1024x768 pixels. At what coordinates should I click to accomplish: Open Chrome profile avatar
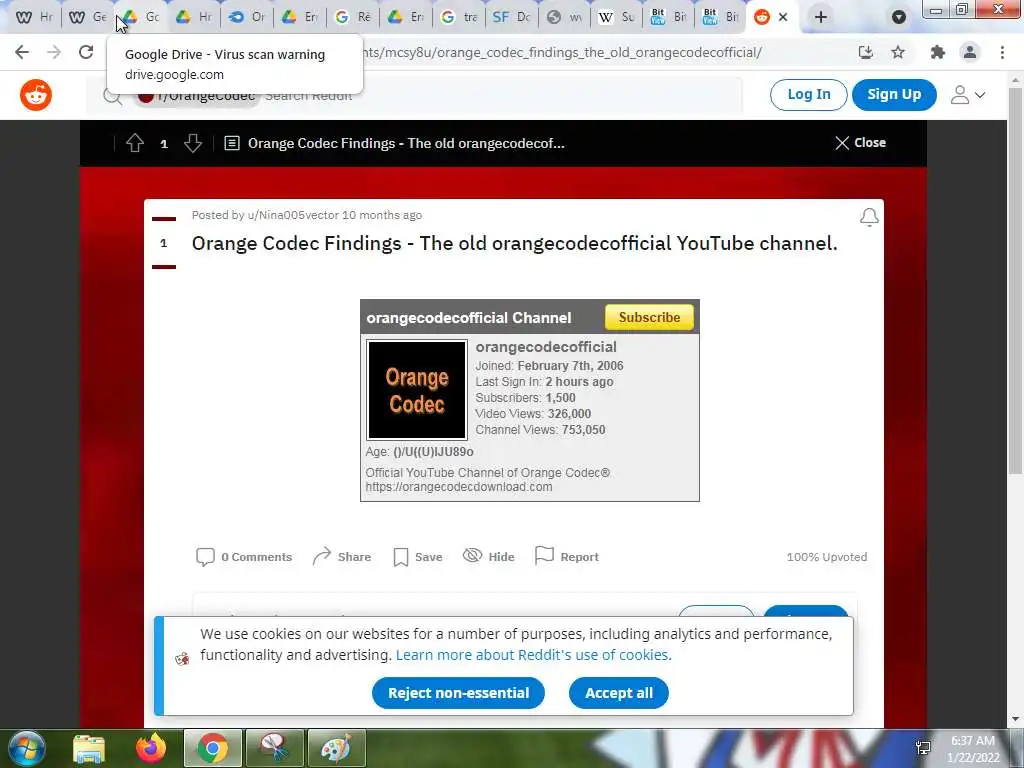point(970,52)
